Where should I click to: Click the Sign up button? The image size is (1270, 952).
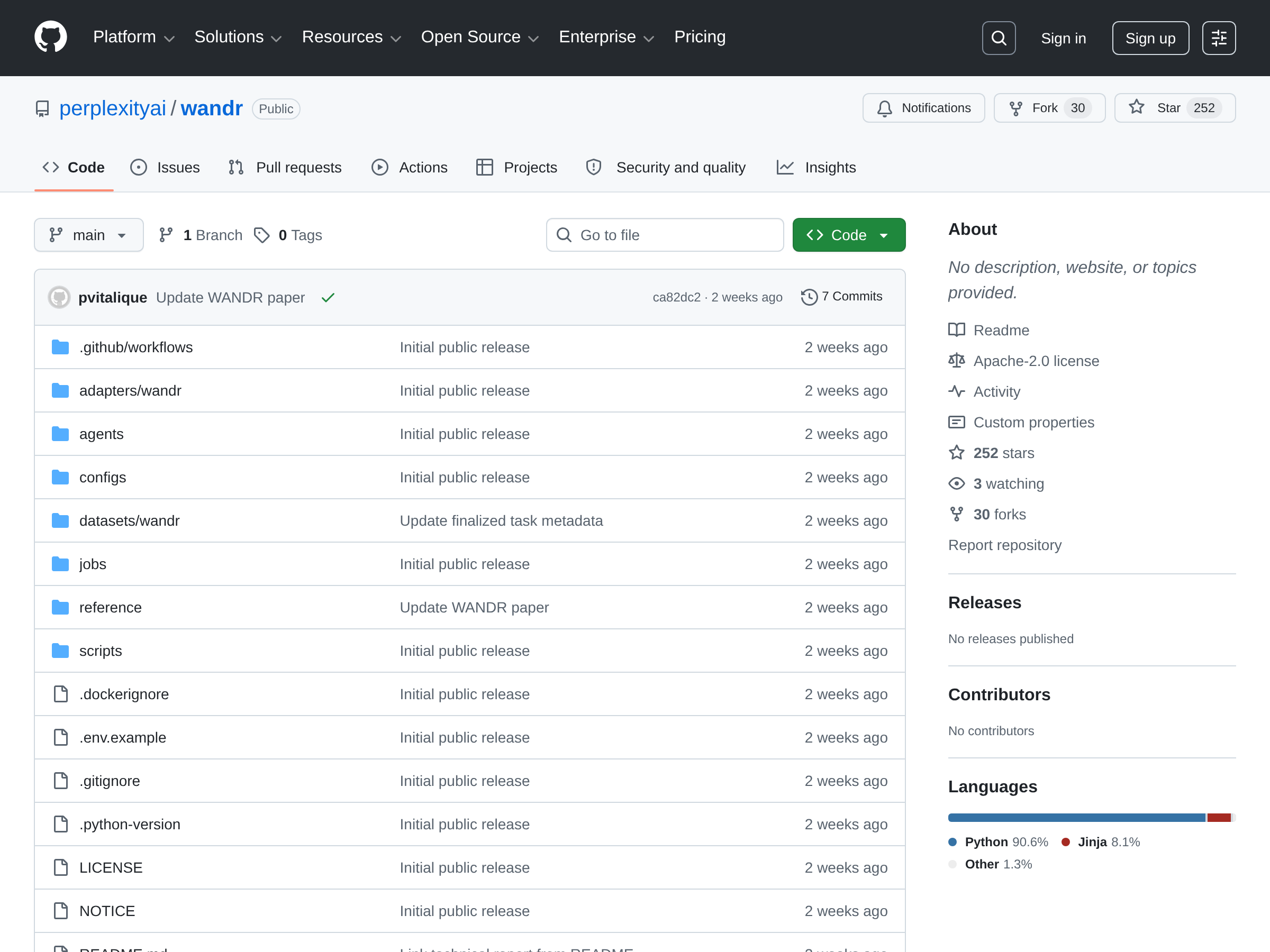(1150, 38)
